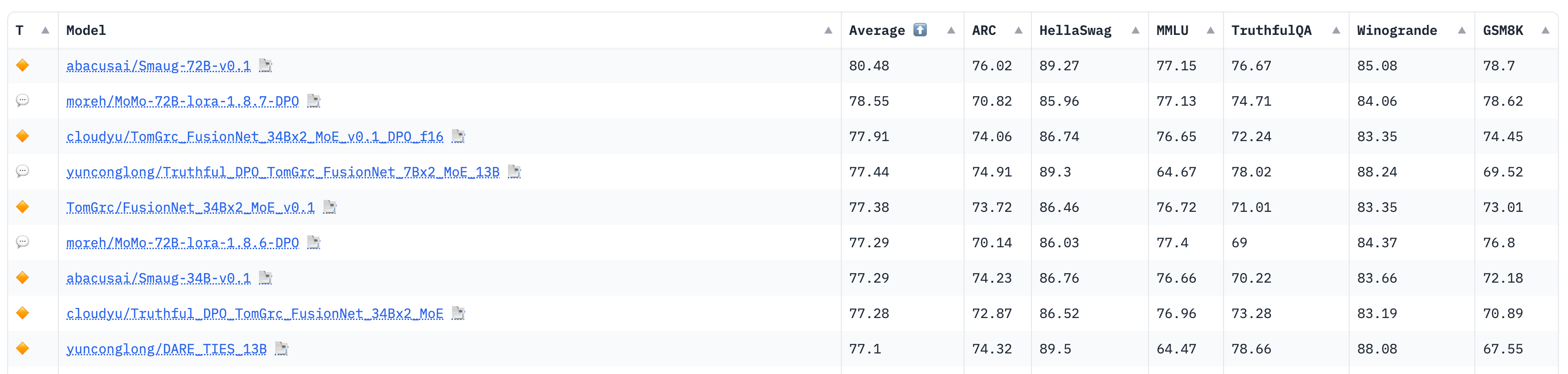Click the sort arrow on the MMLU column
1568x374 pixels.
pyautogui.click(x=1210, y=29)
